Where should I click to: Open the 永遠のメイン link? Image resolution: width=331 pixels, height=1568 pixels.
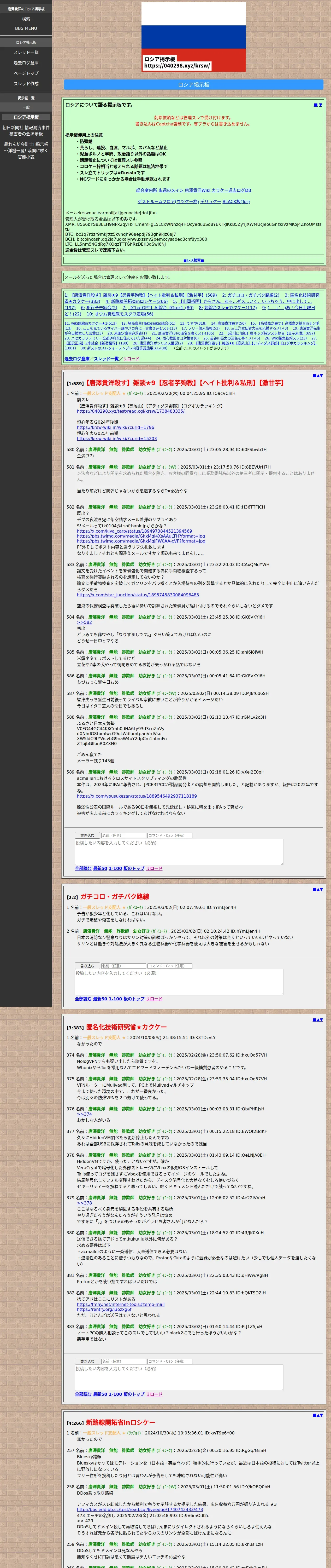click(170, 190)
